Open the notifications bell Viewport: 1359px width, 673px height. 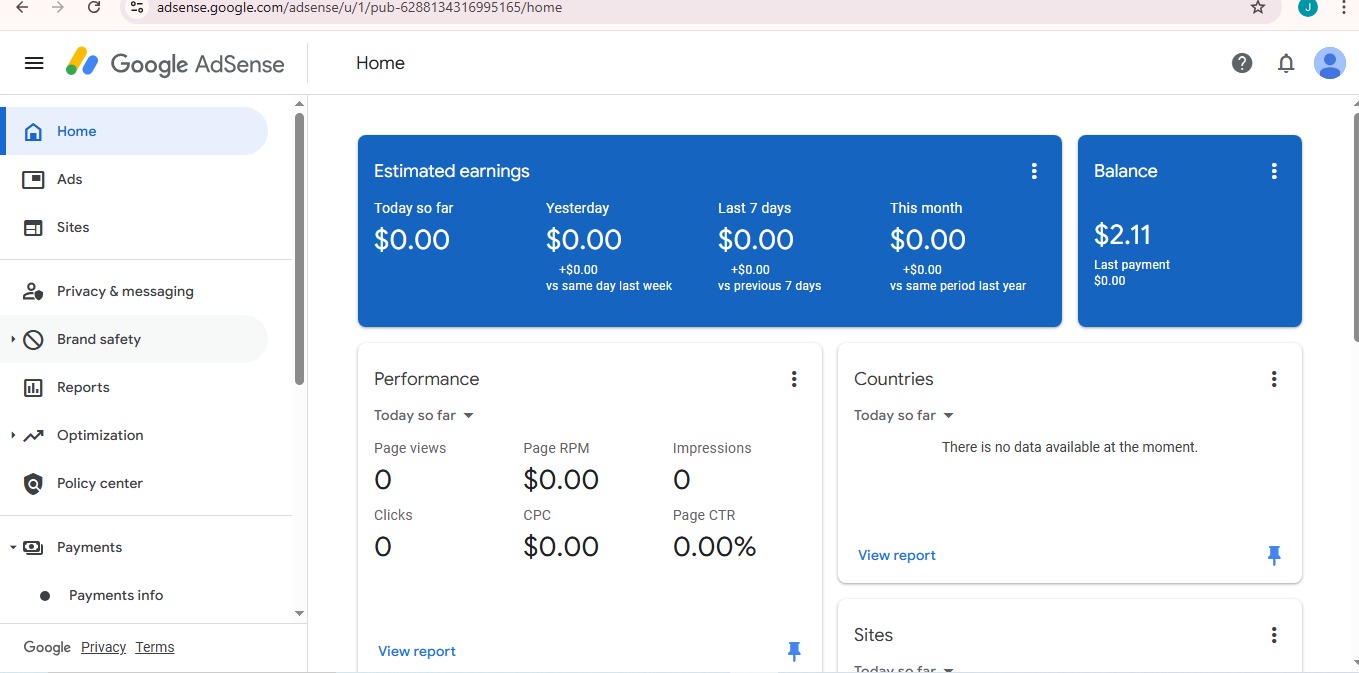click(x=1286, y=63)
